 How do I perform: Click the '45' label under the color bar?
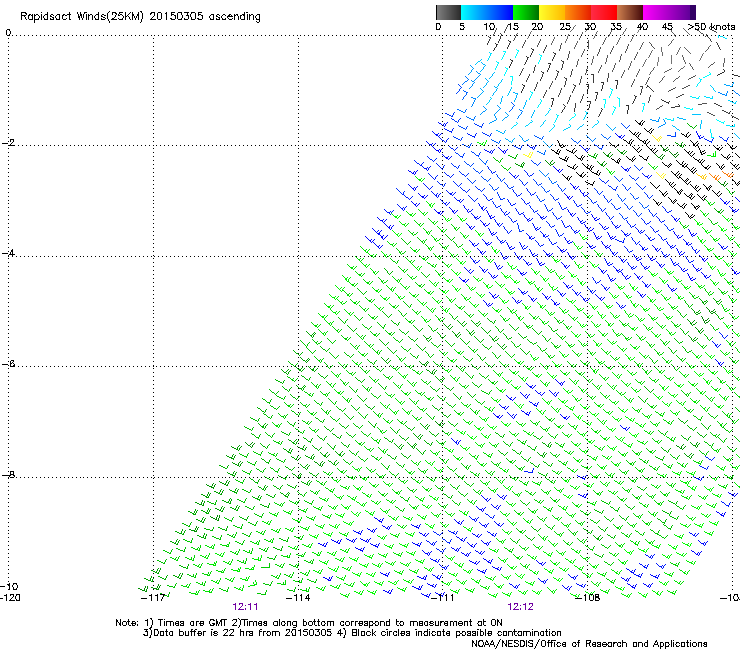click(x=667, y=27)
